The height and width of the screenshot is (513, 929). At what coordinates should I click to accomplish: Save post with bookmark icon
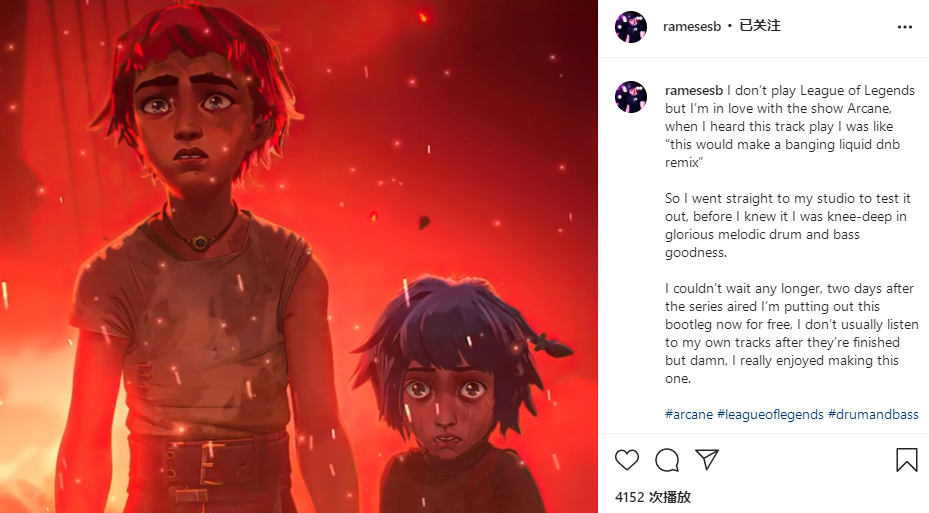pos(906,460)
